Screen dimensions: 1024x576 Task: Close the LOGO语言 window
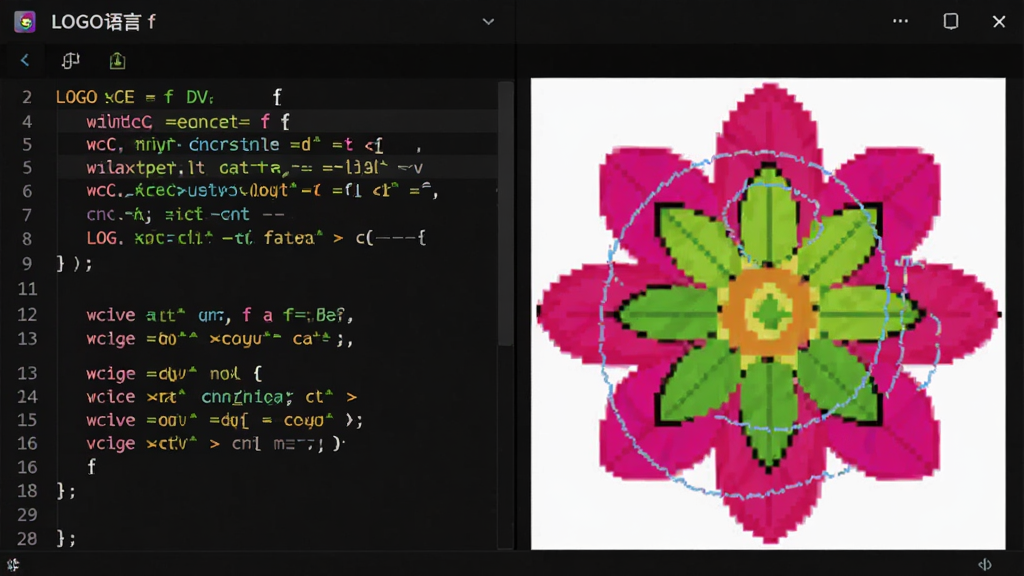[x=999, y=22]
